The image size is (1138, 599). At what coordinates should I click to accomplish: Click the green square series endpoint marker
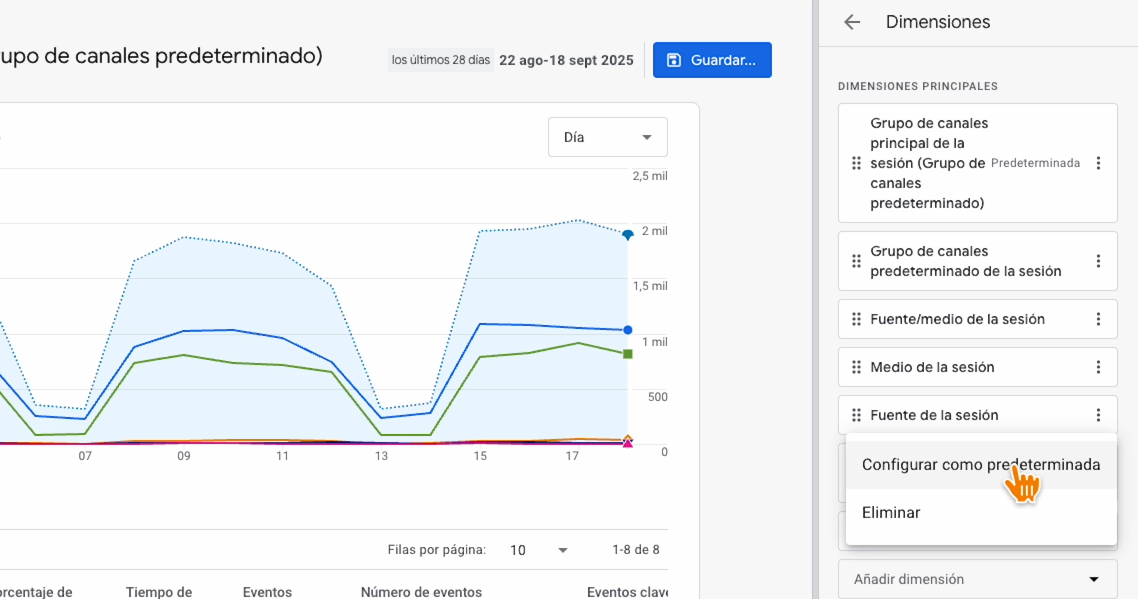point(627,354)
